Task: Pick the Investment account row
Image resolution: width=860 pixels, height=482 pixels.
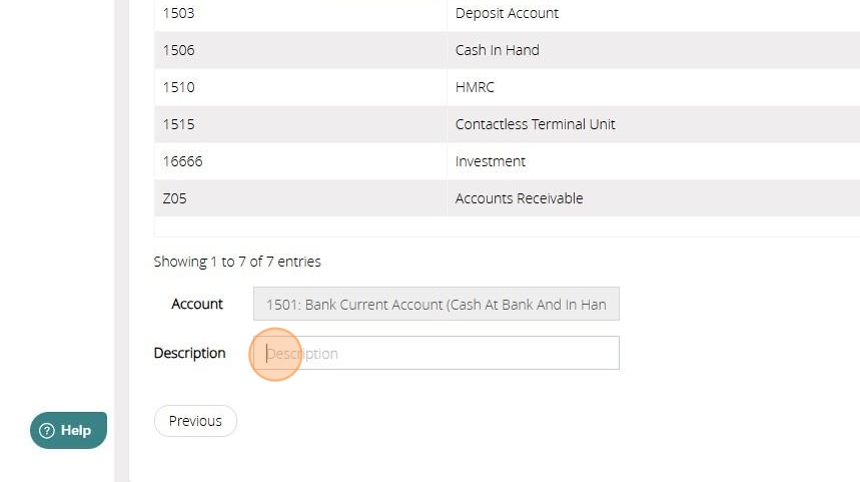Action: [x=490, y=161]
